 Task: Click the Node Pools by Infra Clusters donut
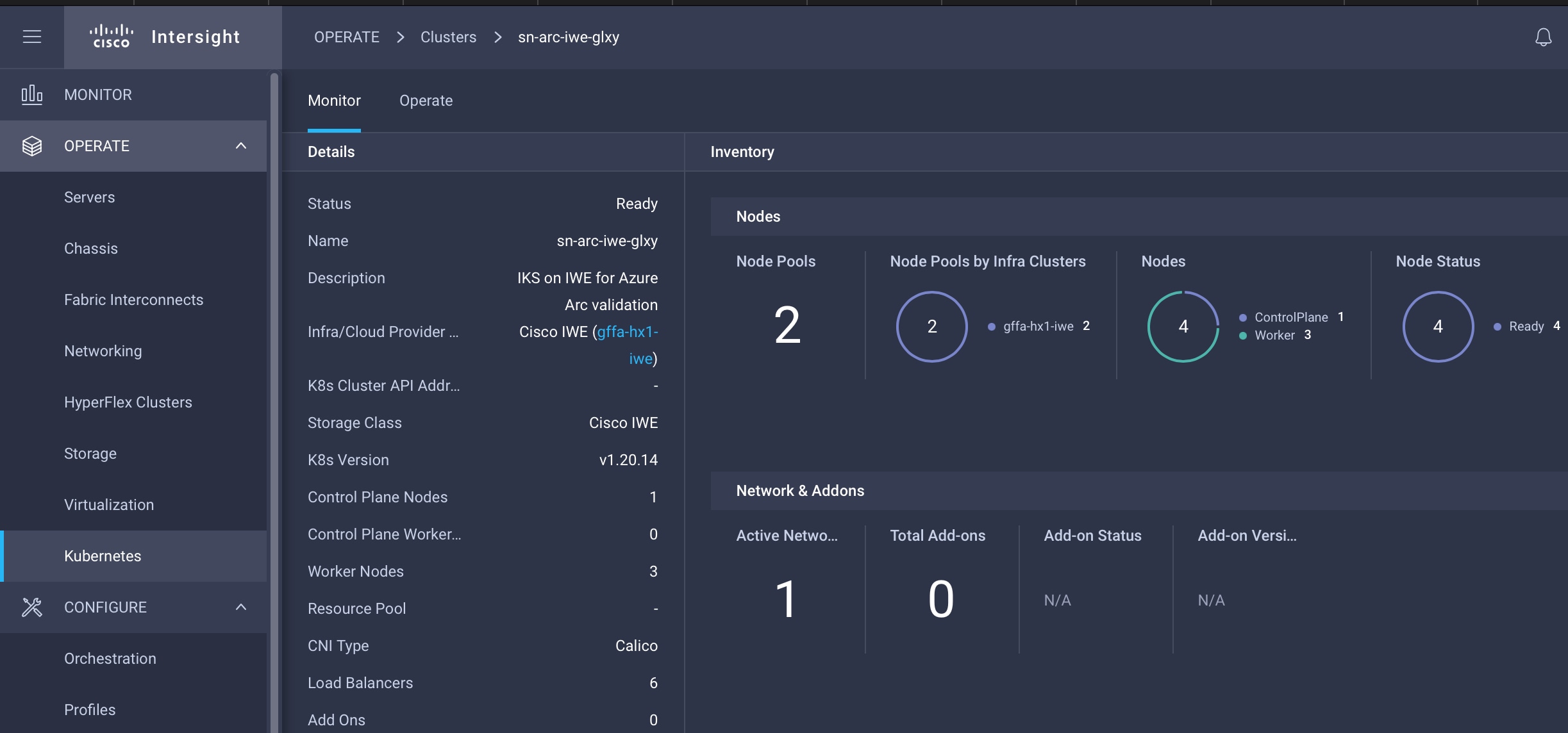[931, 327]
